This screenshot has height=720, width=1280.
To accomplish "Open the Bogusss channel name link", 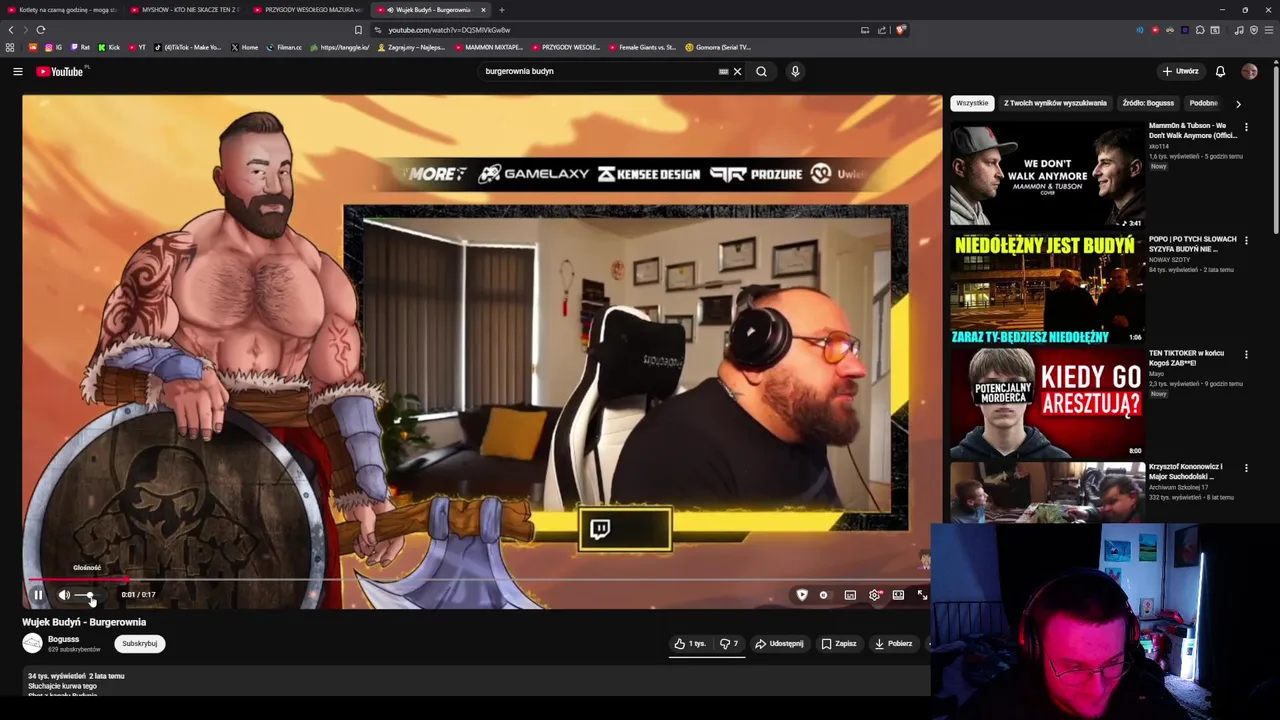I will [63, 639].
